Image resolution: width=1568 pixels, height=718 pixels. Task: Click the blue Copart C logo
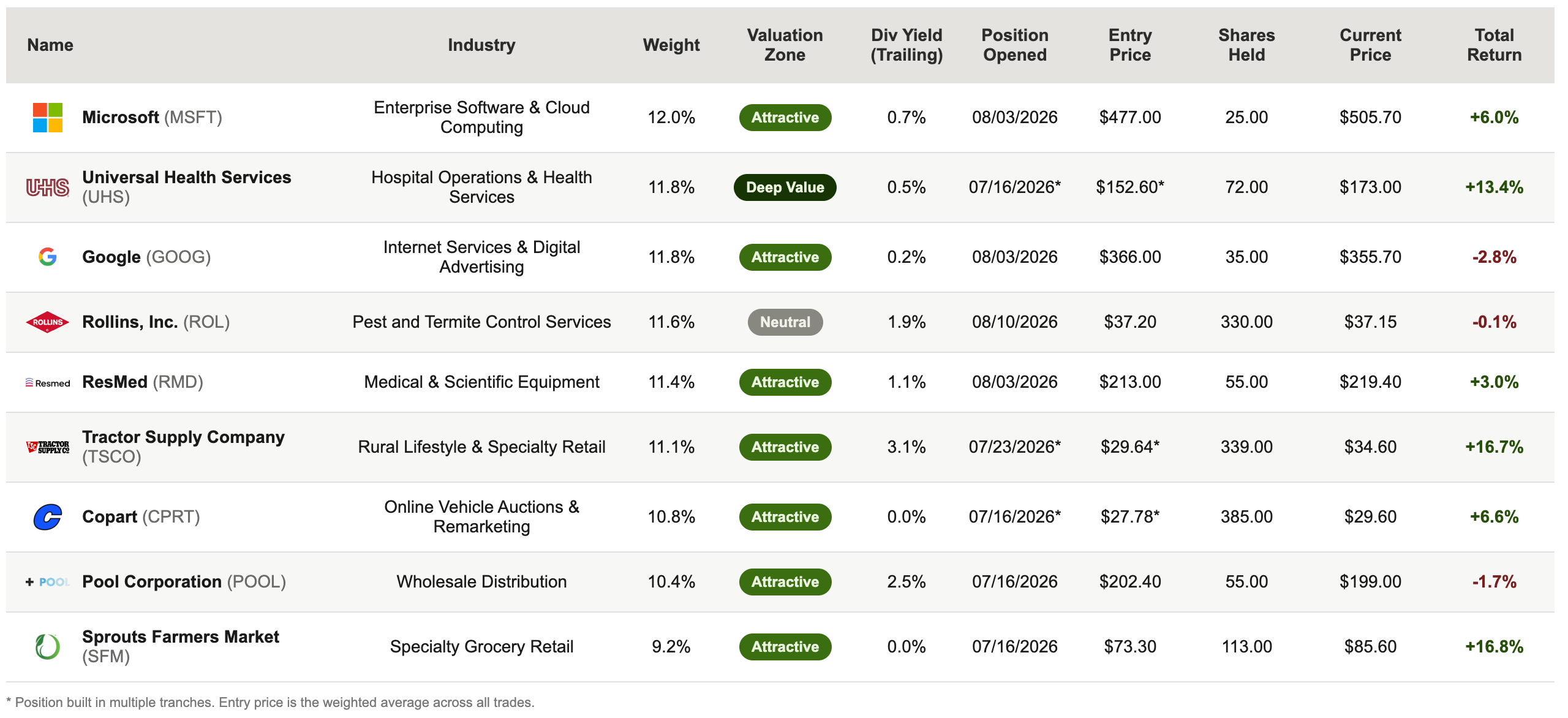pyautogui.click(x=48, y=517)
